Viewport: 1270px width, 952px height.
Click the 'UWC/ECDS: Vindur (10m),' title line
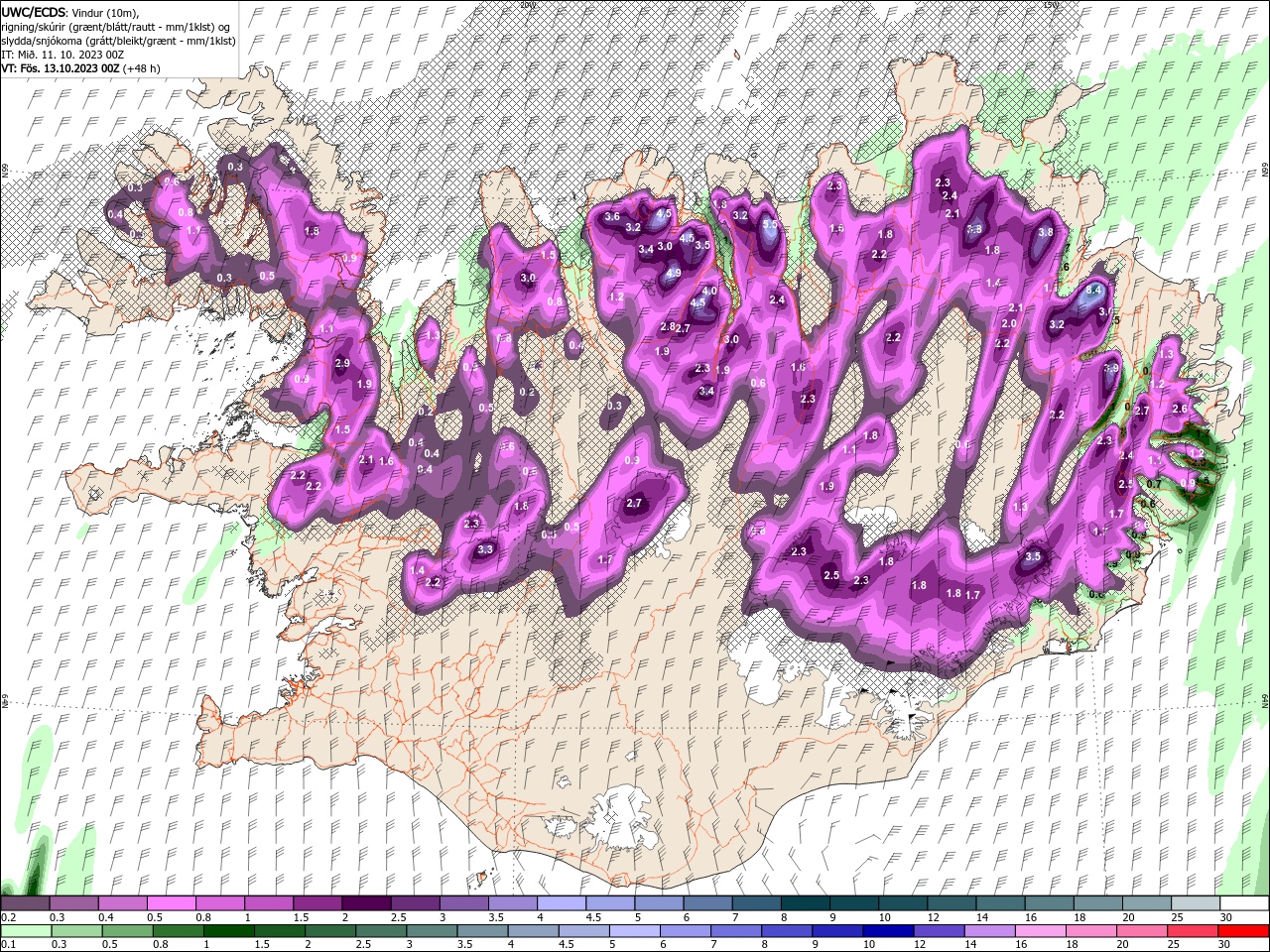(x=70, y=11)
